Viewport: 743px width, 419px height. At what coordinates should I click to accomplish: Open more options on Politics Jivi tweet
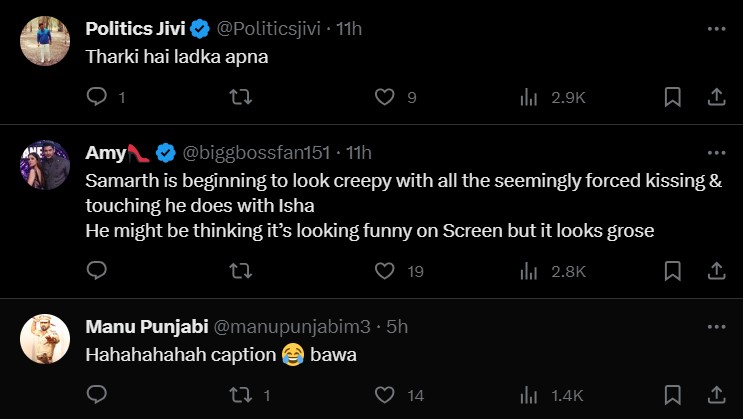coord(716,28)
